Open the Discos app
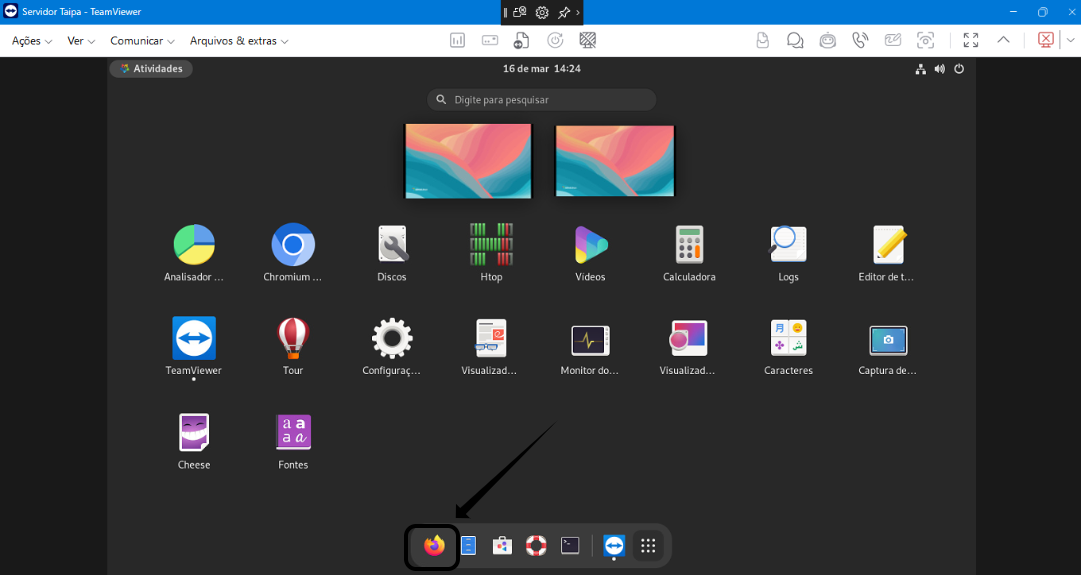This screenshot has width=1081, height=575. click(392, 244)
